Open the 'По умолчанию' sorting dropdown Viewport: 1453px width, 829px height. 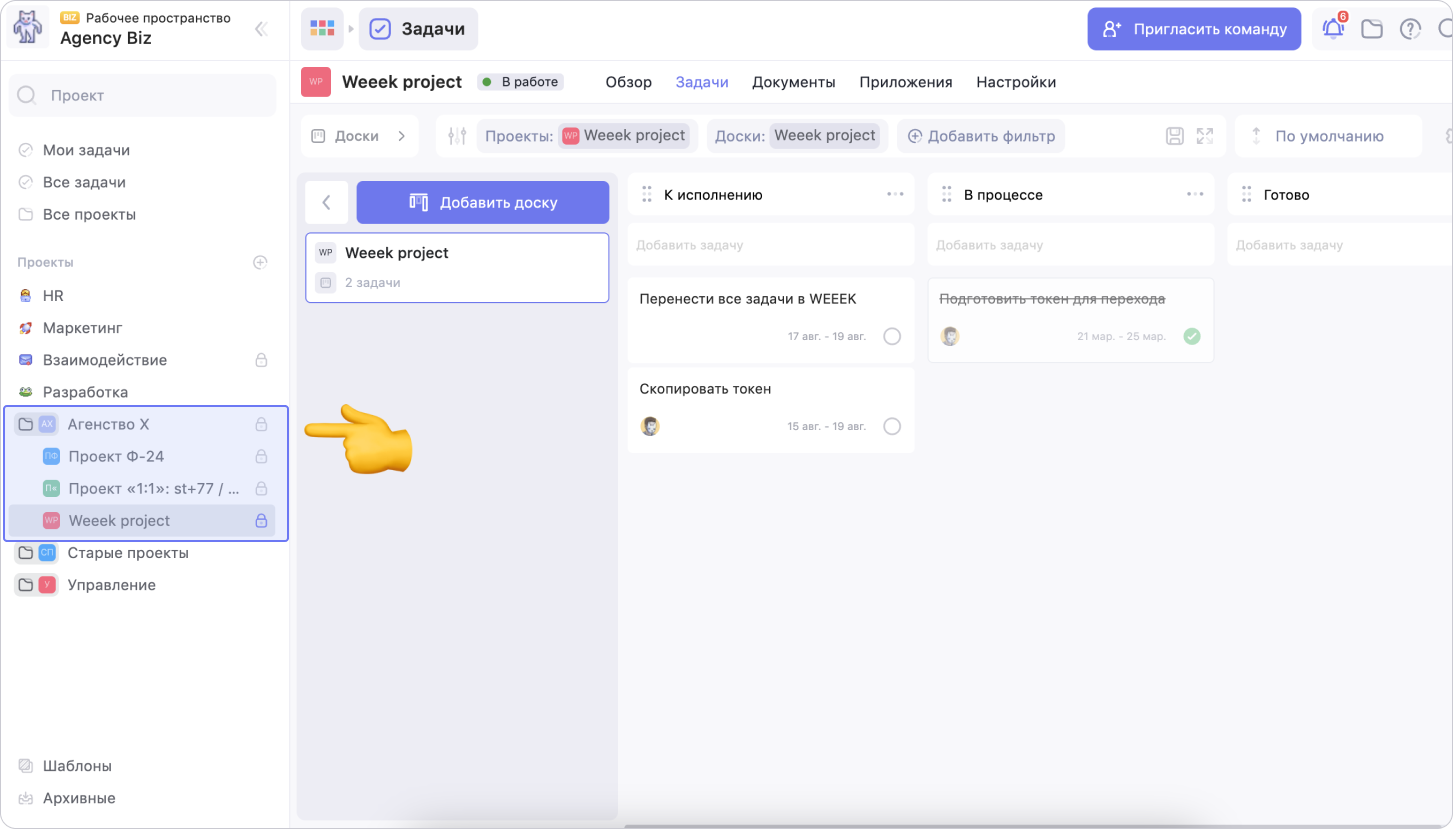click(1328, 136)
